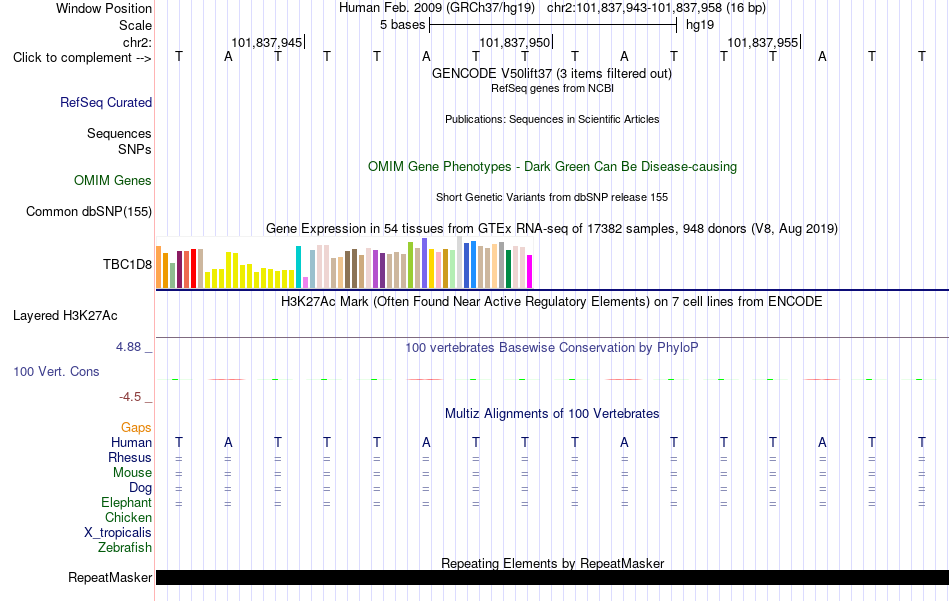
Task: Select the Mouse species row label
Action: point(132,473)
